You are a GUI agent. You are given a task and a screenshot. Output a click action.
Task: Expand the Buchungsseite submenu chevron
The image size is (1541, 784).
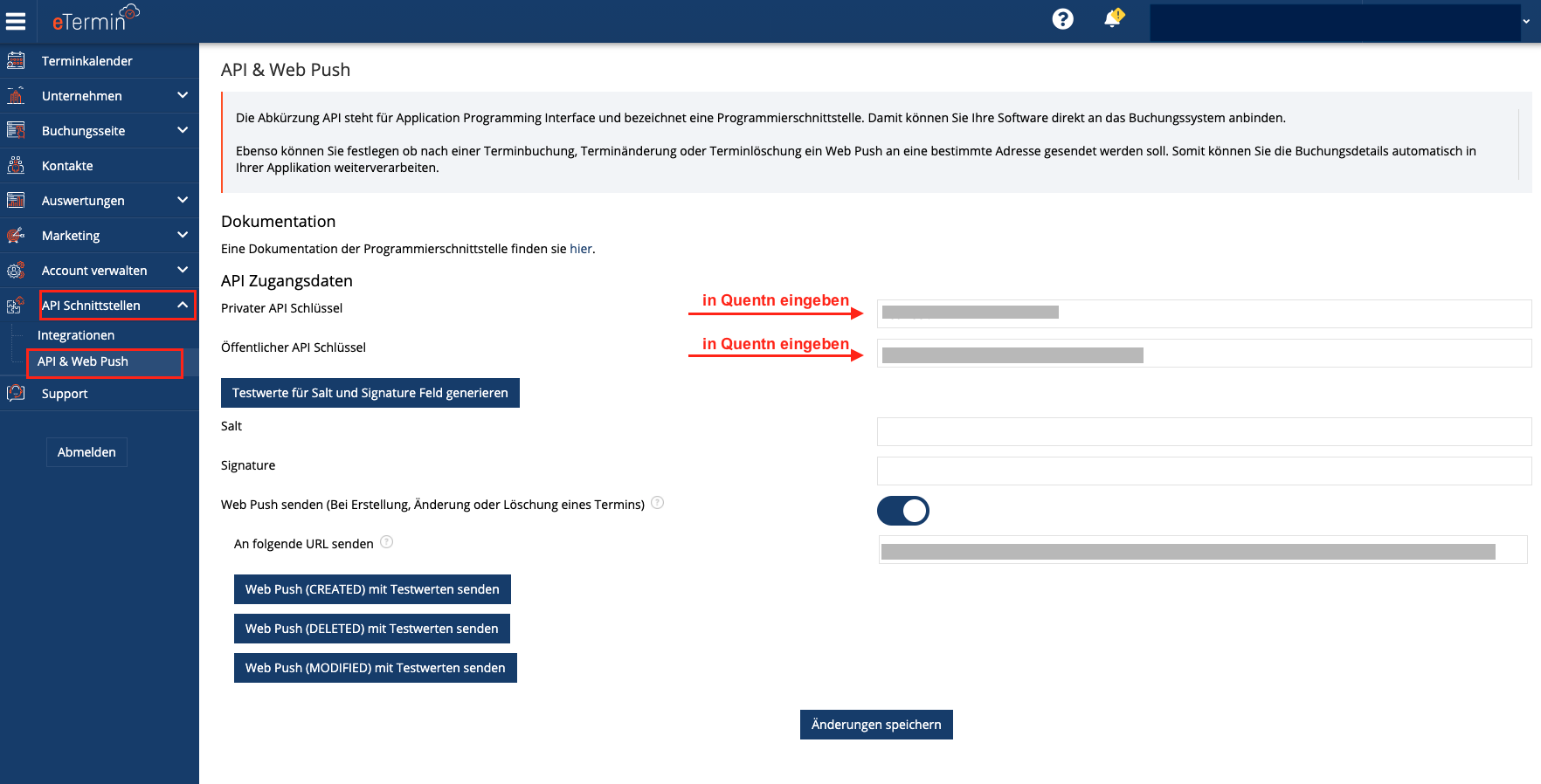[x=183, y=130]
